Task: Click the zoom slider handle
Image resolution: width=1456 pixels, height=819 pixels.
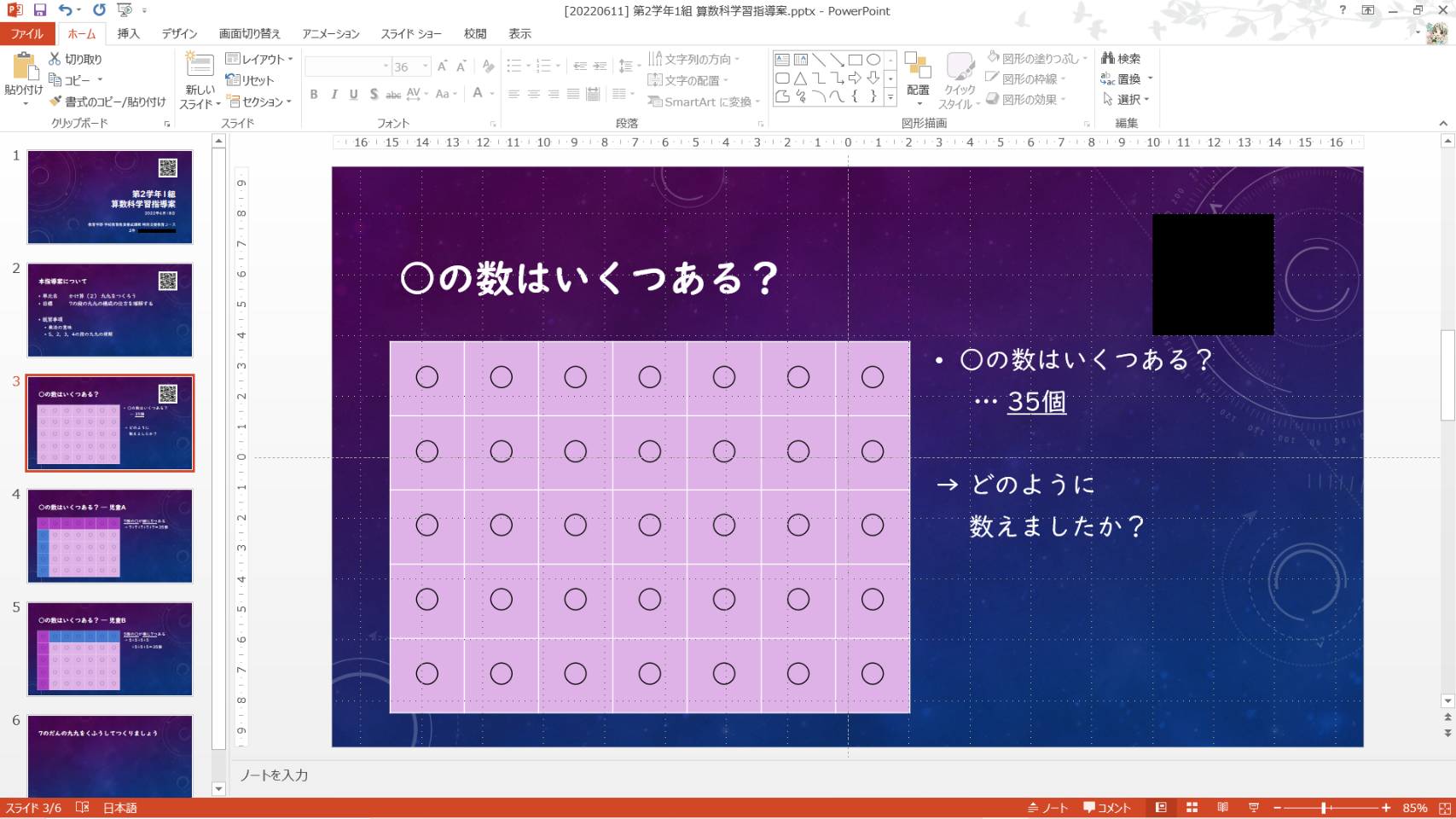Action: tap(1324, 808)
